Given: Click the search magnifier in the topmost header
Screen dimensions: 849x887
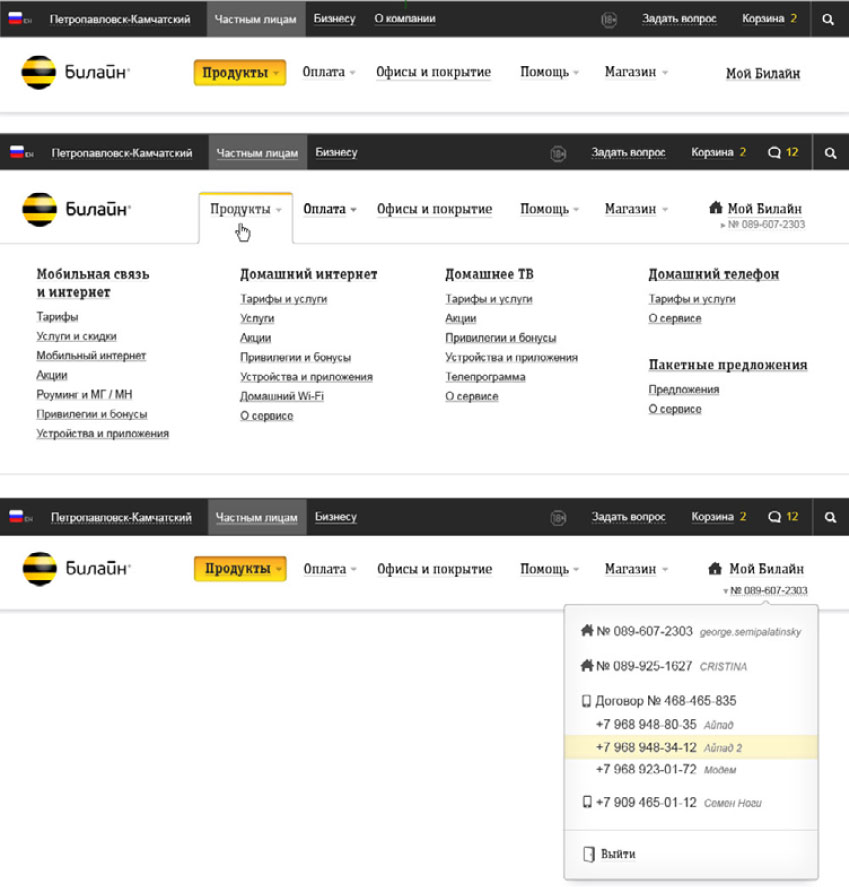Looking at the screenshot, I should (x=828, y=19).
